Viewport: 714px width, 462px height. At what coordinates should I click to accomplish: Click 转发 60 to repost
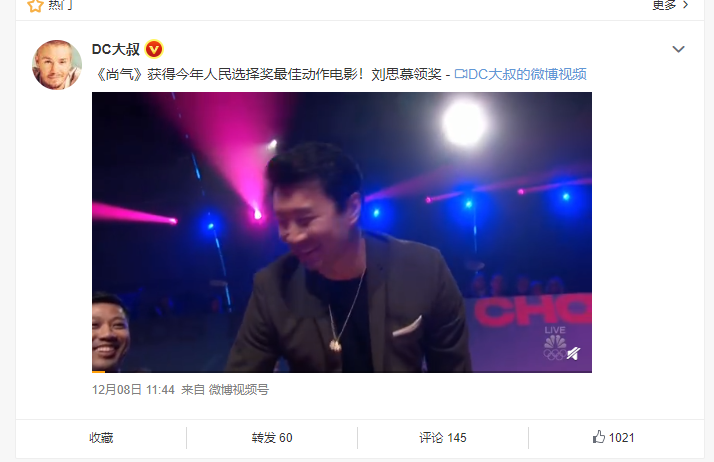[x=272, y=438]
